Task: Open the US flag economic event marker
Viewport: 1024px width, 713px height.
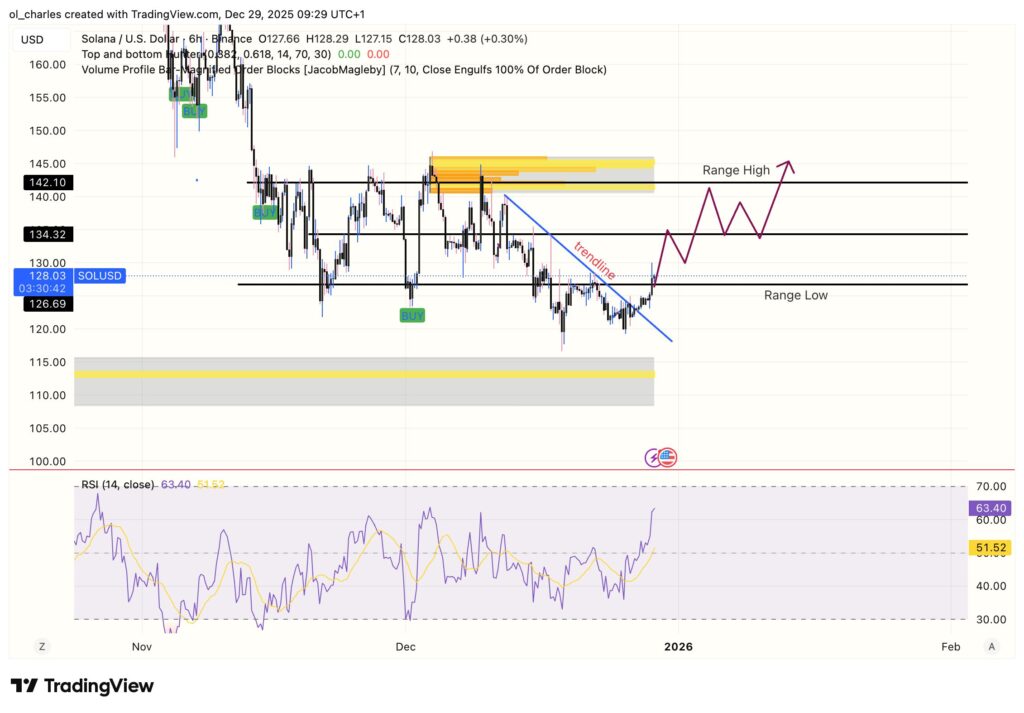Action: pos(668,457)
